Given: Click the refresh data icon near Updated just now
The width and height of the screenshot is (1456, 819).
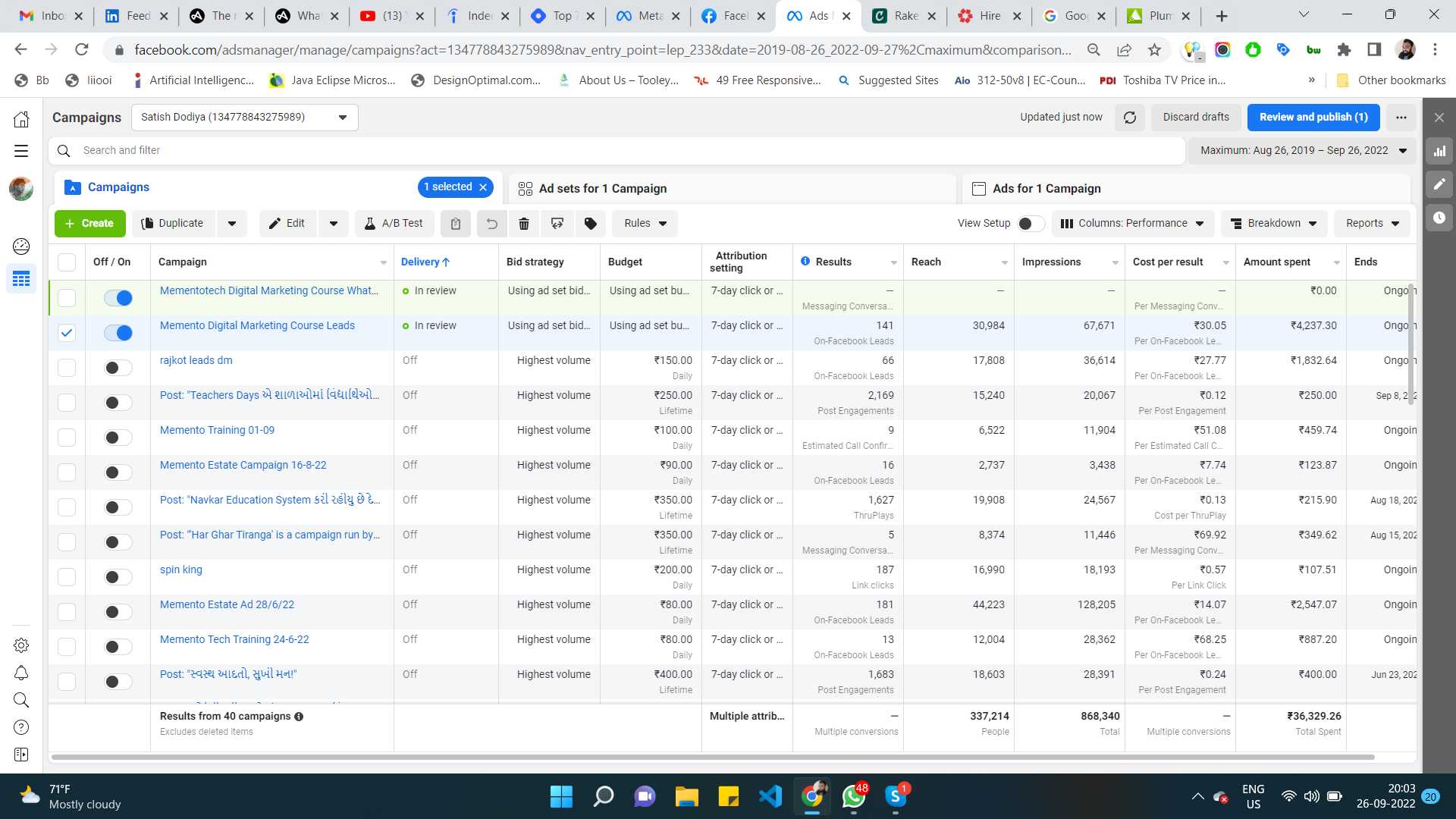Looking at the screenshot, I should point(1130,118).
